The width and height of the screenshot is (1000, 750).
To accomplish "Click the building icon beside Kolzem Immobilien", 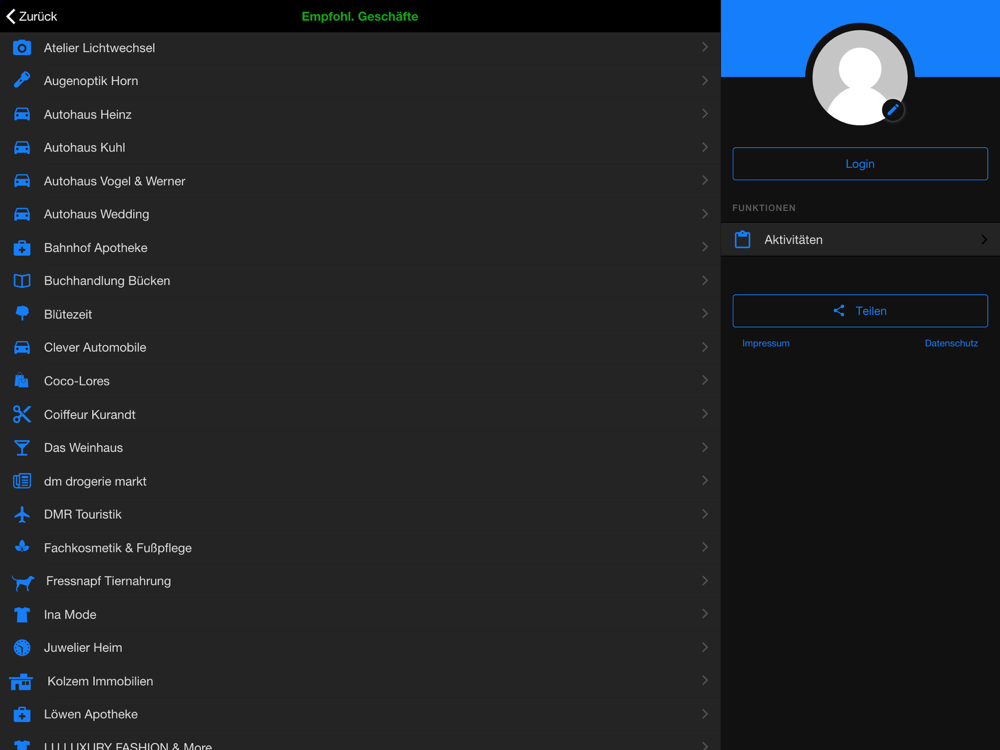I will tap(21, 682).
